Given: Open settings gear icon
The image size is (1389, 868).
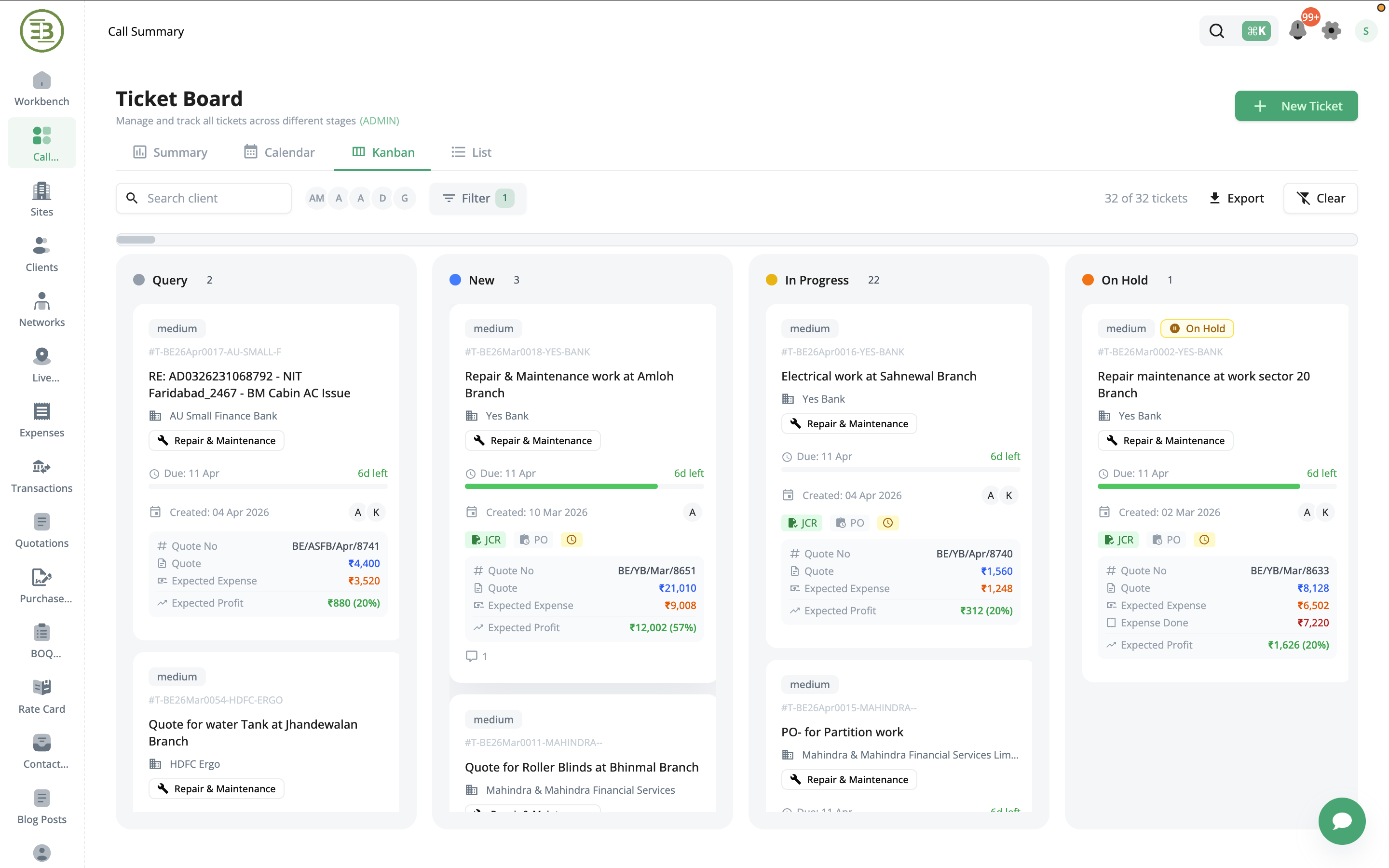Looking at the screenshot, I should (1331, 31).
